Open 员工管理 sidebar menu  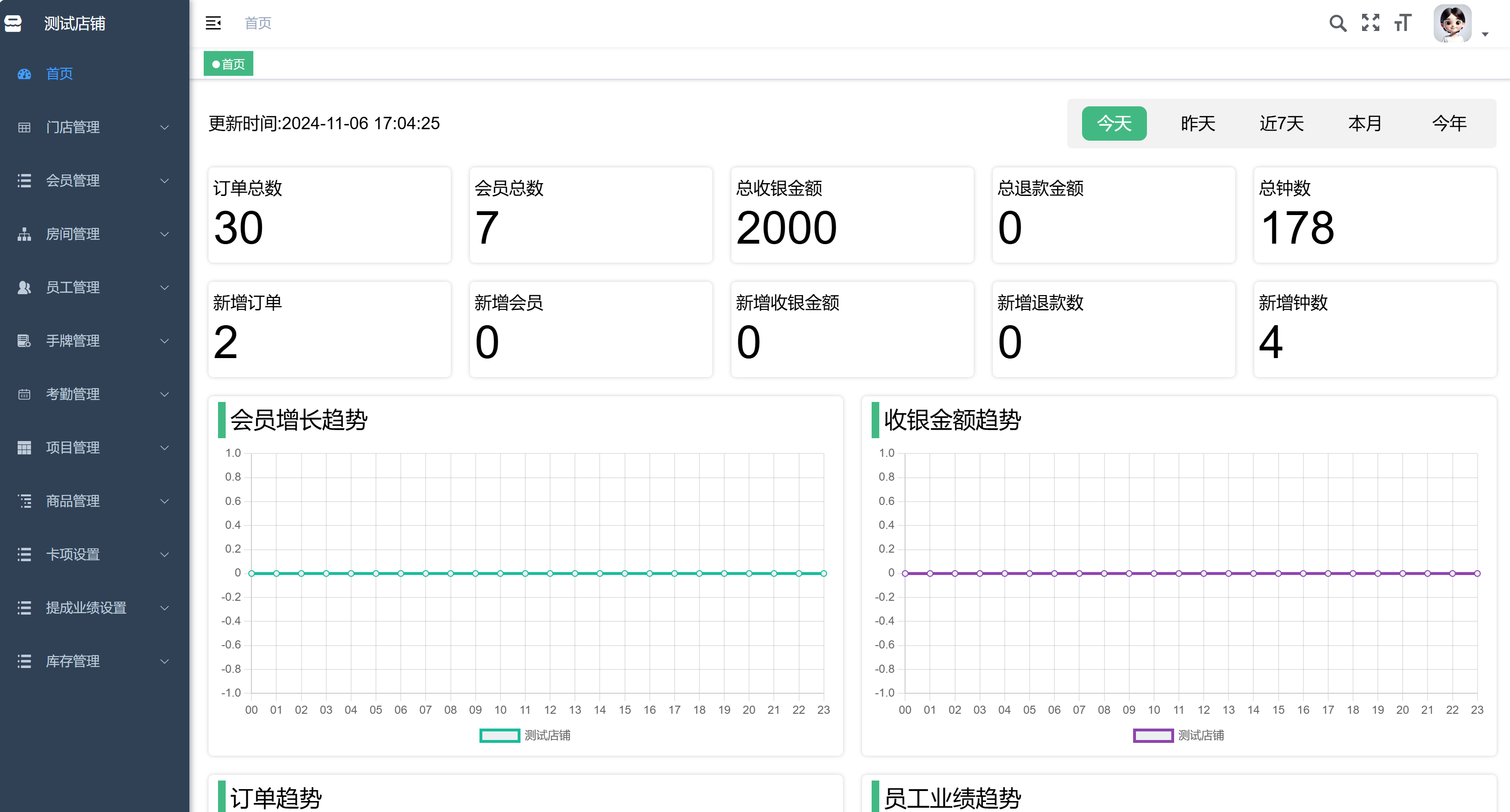(x=94, y=287)
